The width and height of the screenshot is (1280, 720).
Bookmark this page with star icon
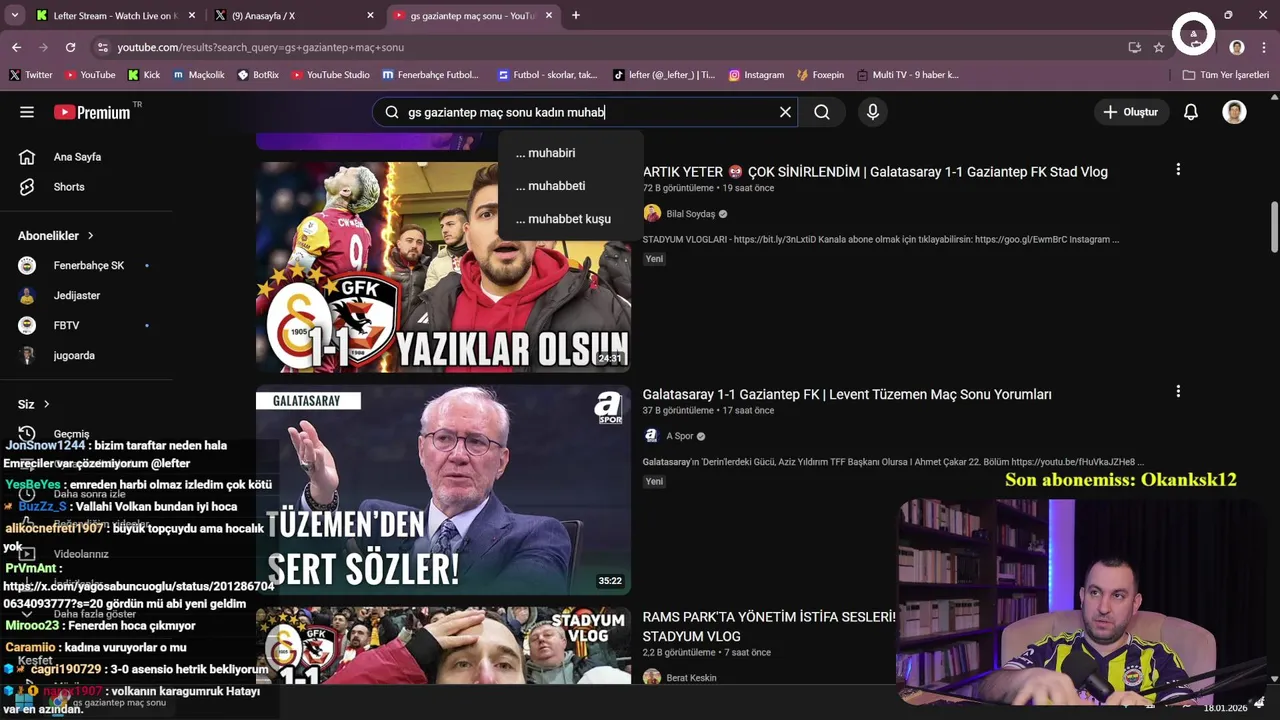click(1159, 47)
